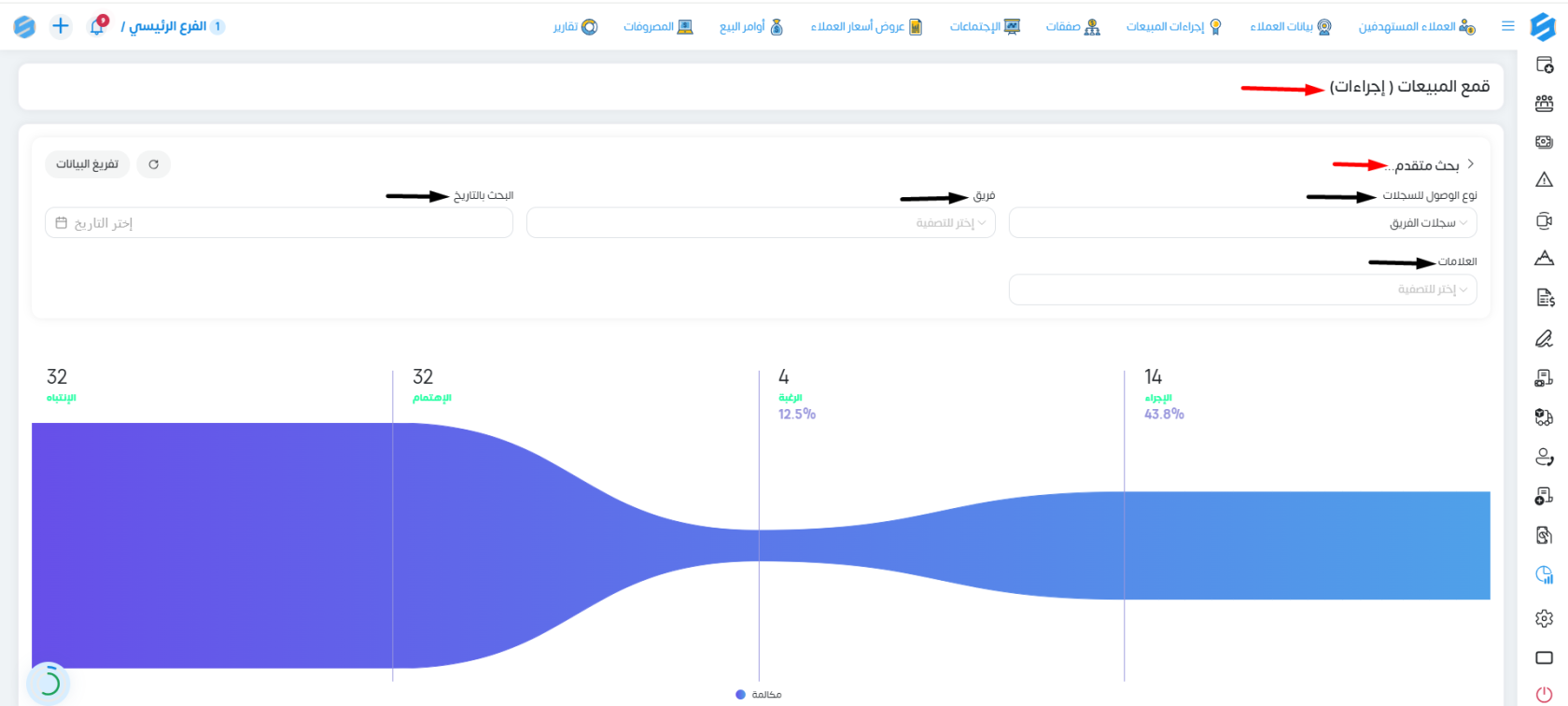Open the تقارير menu item
The width and height of the screenshot is (1568, 706).
[575, 27]
